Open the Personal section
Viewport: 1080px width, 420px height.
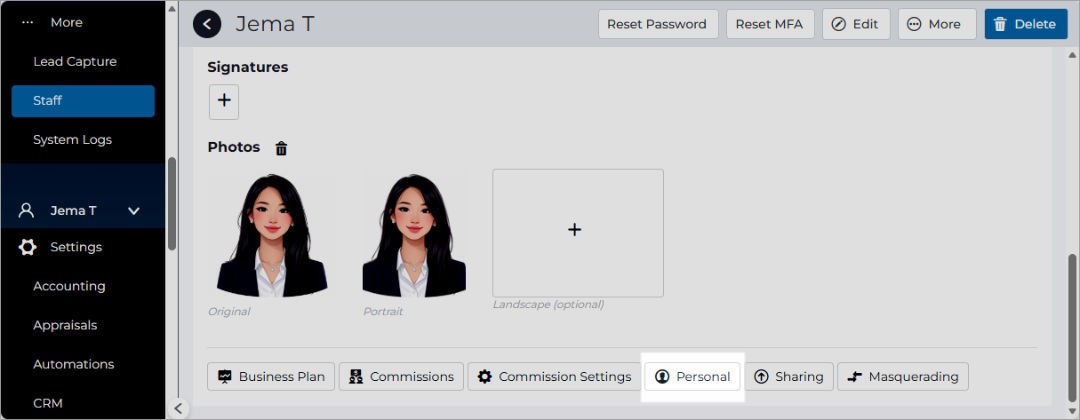pos(692,377)
